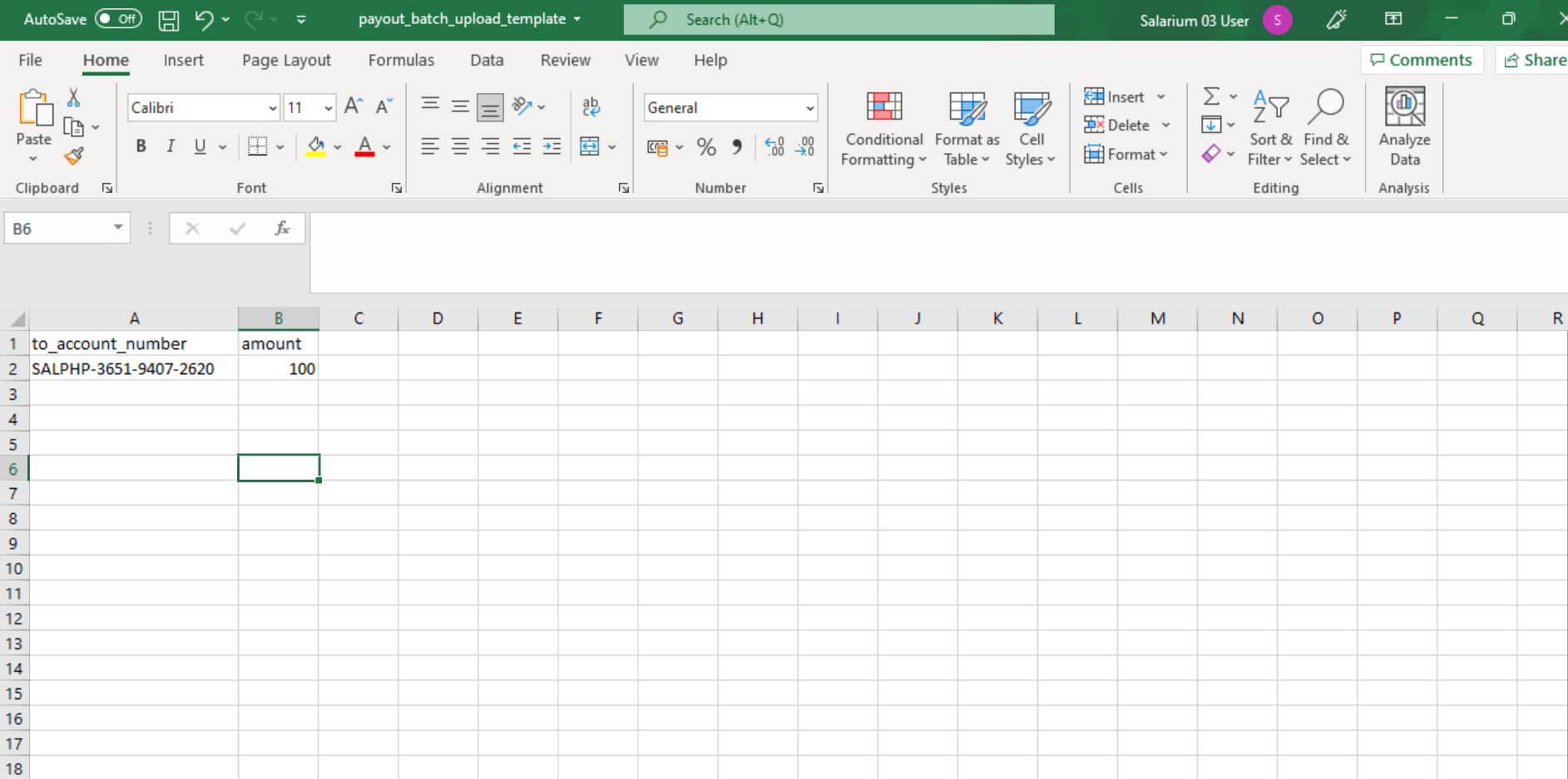The width and height of the screenshot is (1568, 779).
Task: Open the File tab
Action: [30, 60]
